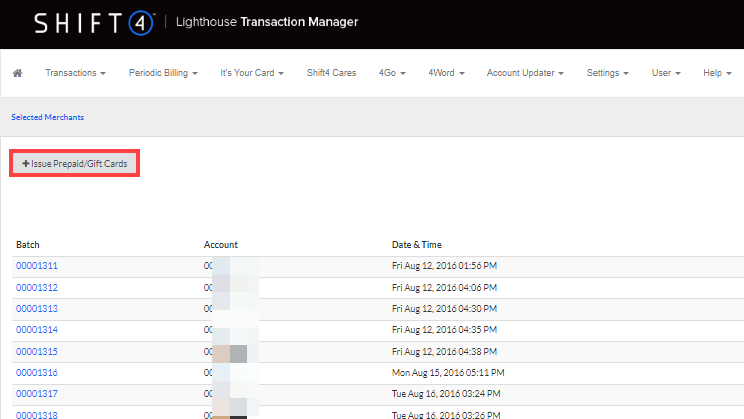
Task: Go to Shift4 Cares page
Action: coord(332,73)
